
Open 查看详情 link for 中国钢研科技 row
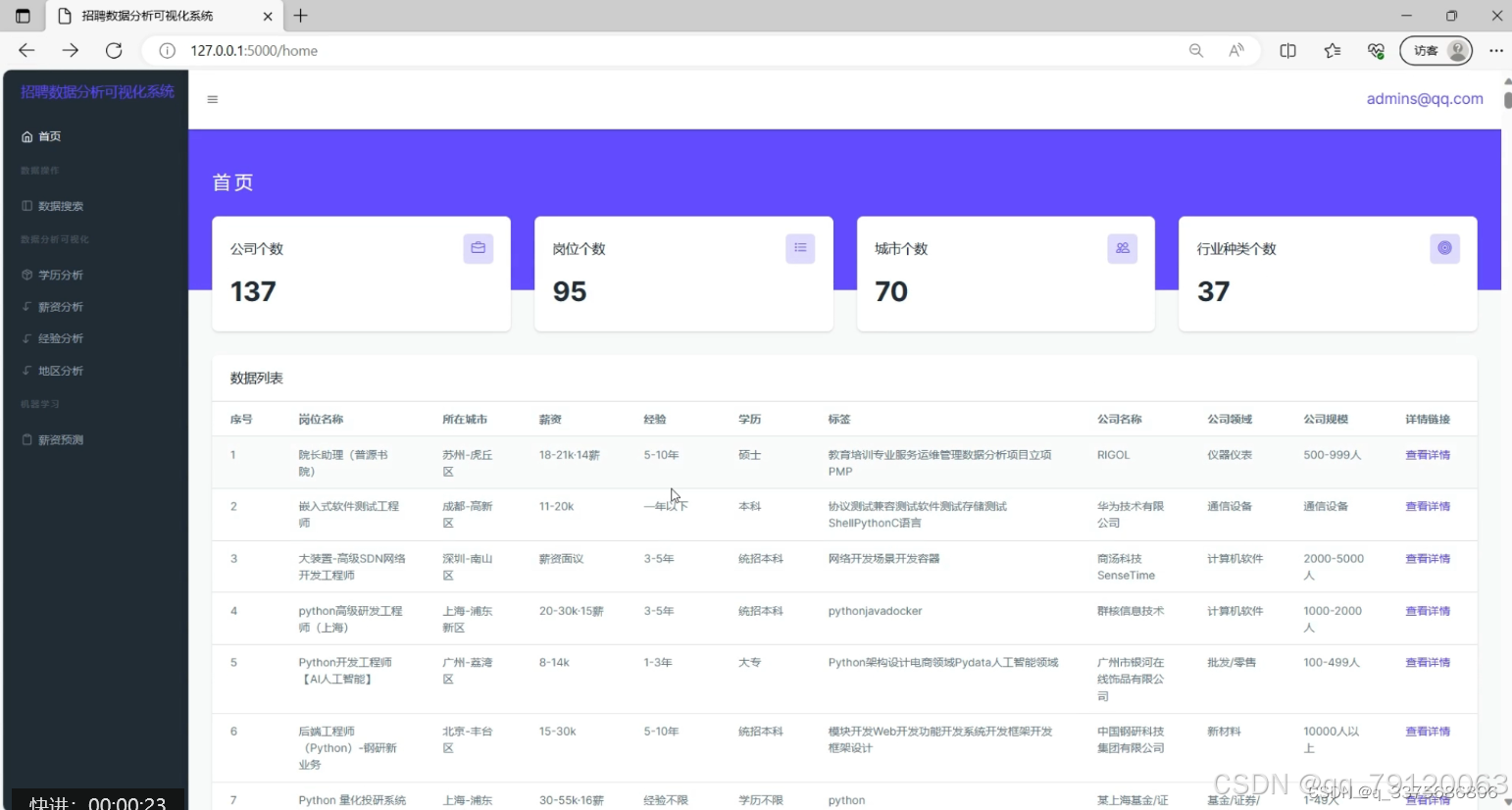(1428, 731)
